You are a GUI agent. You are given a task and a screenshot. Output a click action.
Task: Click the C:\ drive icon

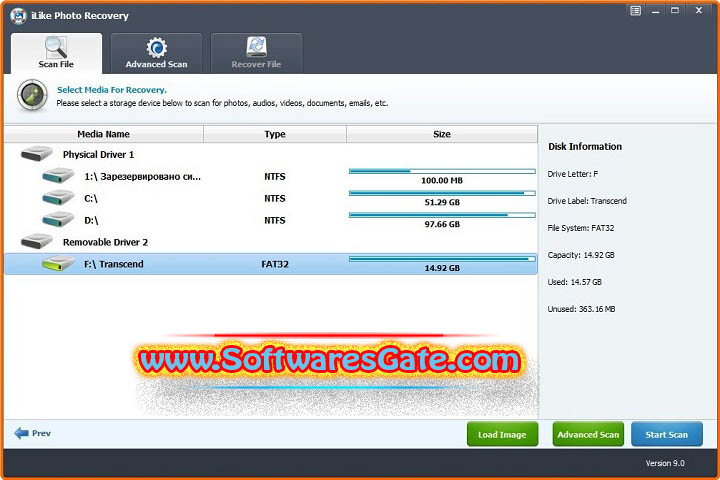click(x=58, y=198)
